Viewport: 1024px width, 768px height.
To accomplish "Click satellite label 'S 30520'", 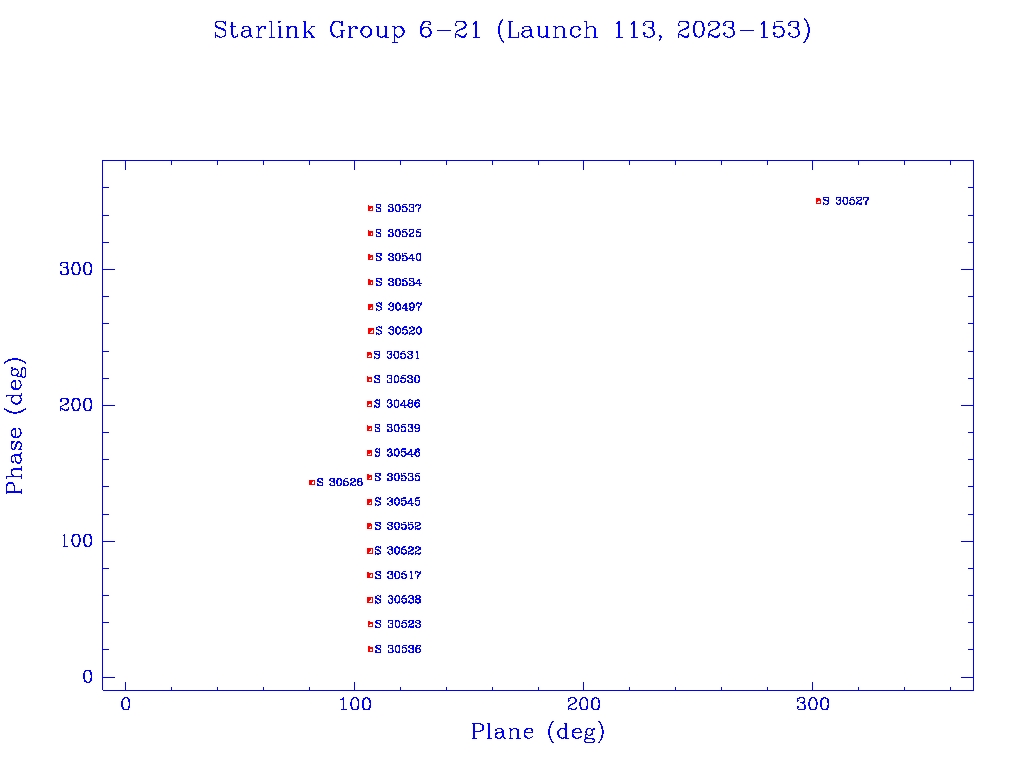I will (x=398, y=330).
